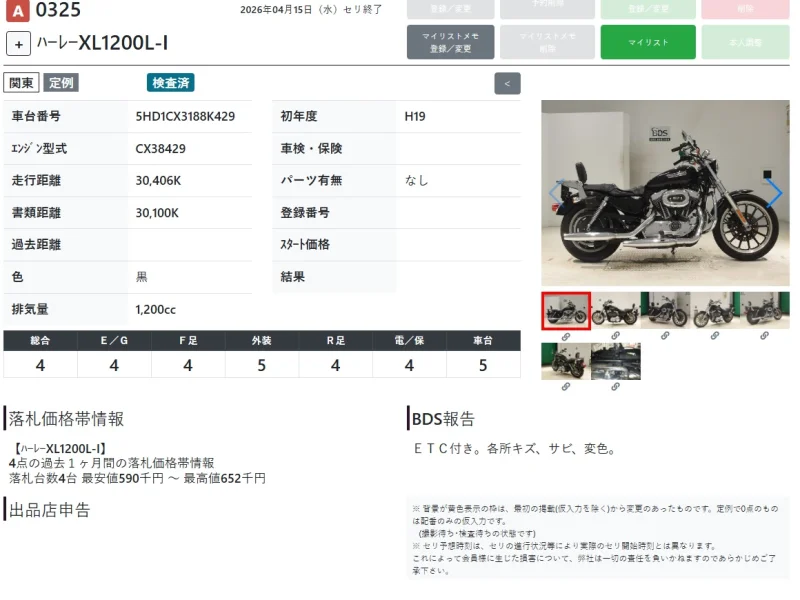Select the sixth thumbnail on the second row
Viewport: 800px width, 600px height.
pos(566,361)
